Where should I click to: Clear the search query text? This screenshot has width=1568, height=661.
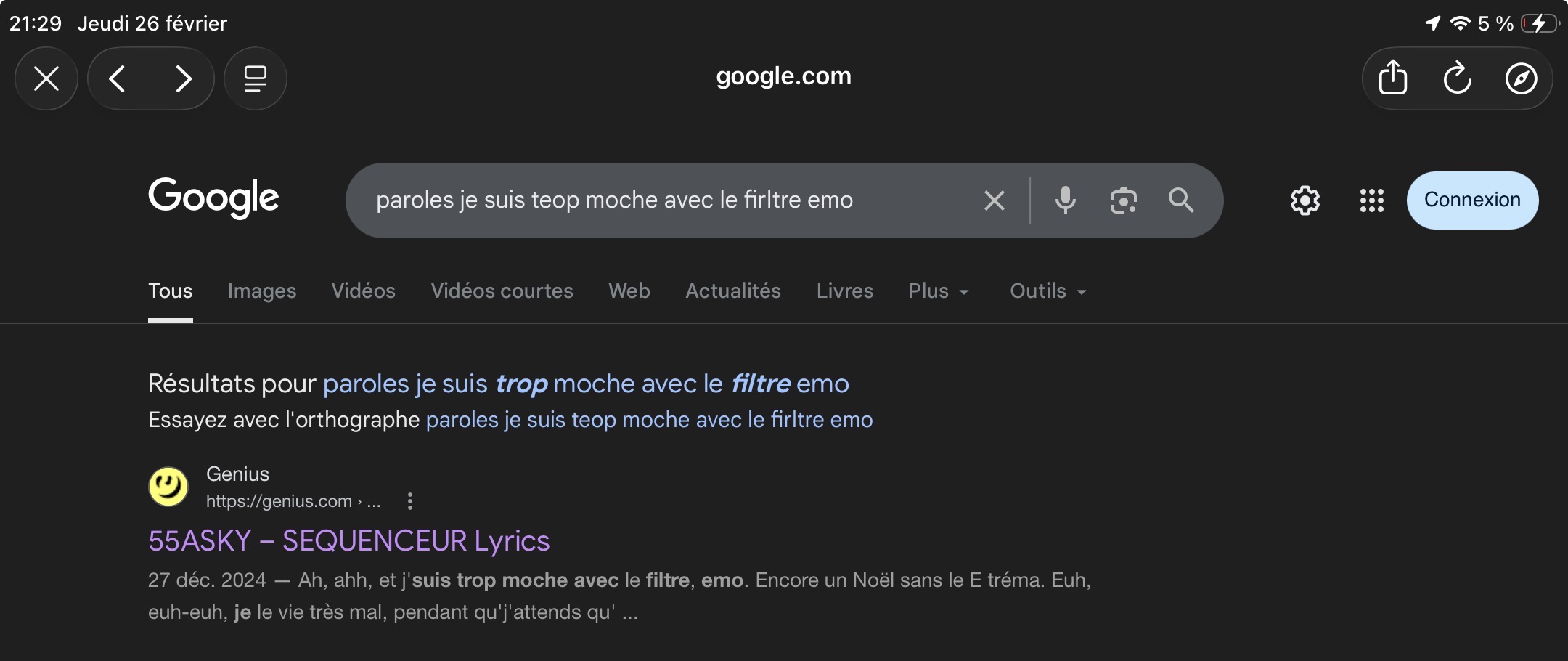(994, 200)
